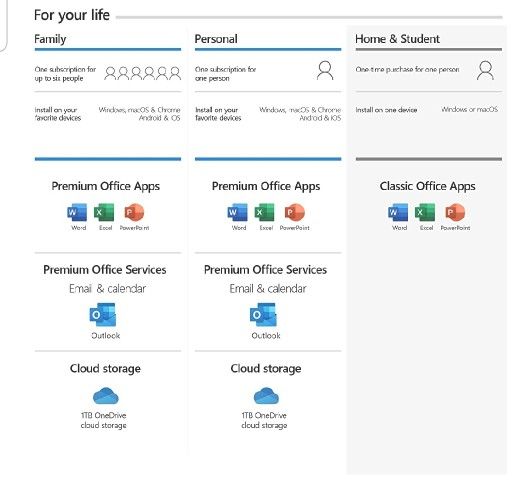520x488 pixels.
Task: Click the single person icon in Personal plan
Action: click(x=325, y=70)
